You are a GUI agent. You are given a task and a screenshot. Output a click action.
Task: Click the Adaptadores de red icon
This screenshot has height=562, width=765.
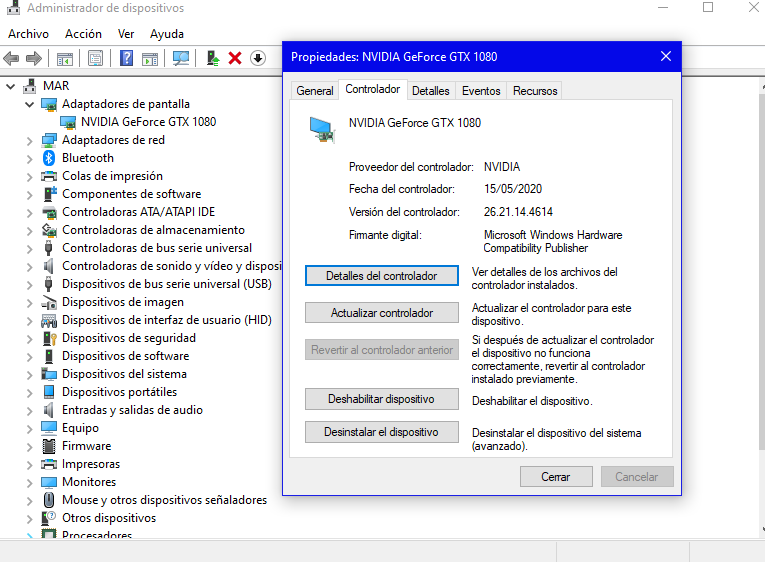(x=49, y=140)
